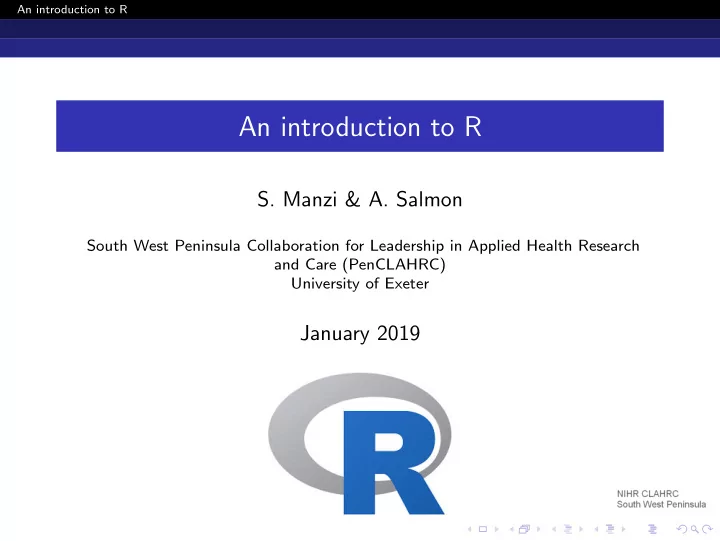This screenshot has height=541, width=720.
Task: Click the header text 'An introduction to R'
Action: [72, 9]
